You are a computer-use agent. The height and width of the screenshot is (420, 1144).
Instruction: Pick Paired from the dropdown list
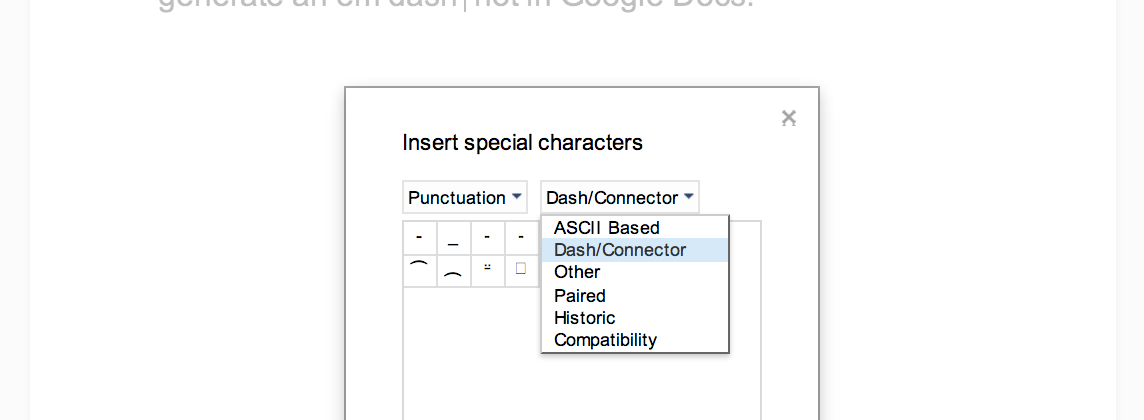[580, 295]
